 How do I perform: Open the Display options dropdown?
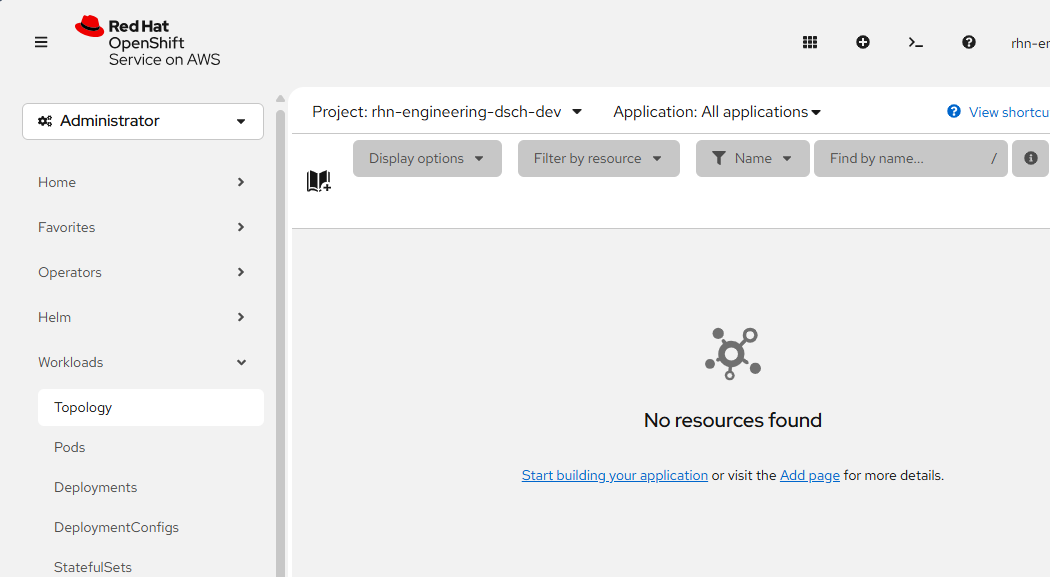427,158
